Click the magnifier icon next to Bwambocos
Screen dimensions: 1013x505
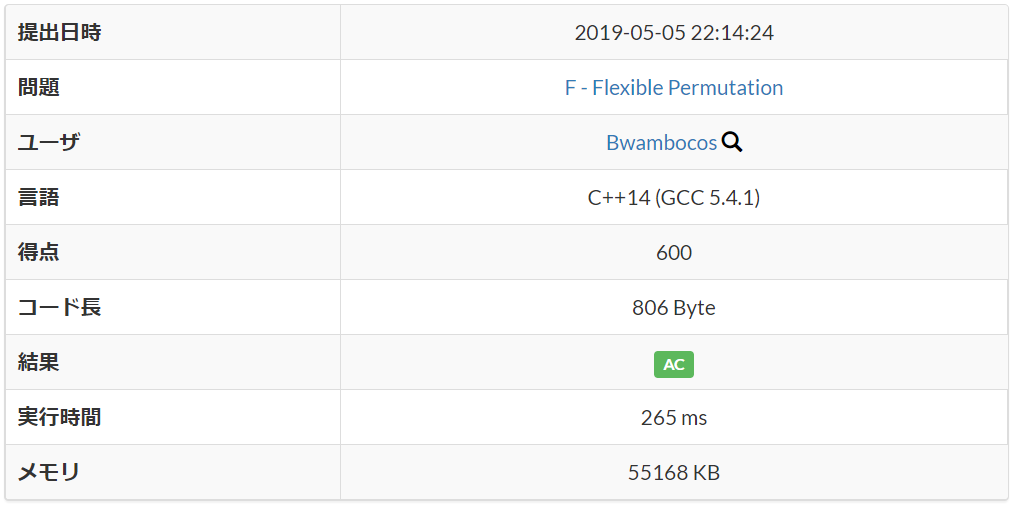[732, 142]
